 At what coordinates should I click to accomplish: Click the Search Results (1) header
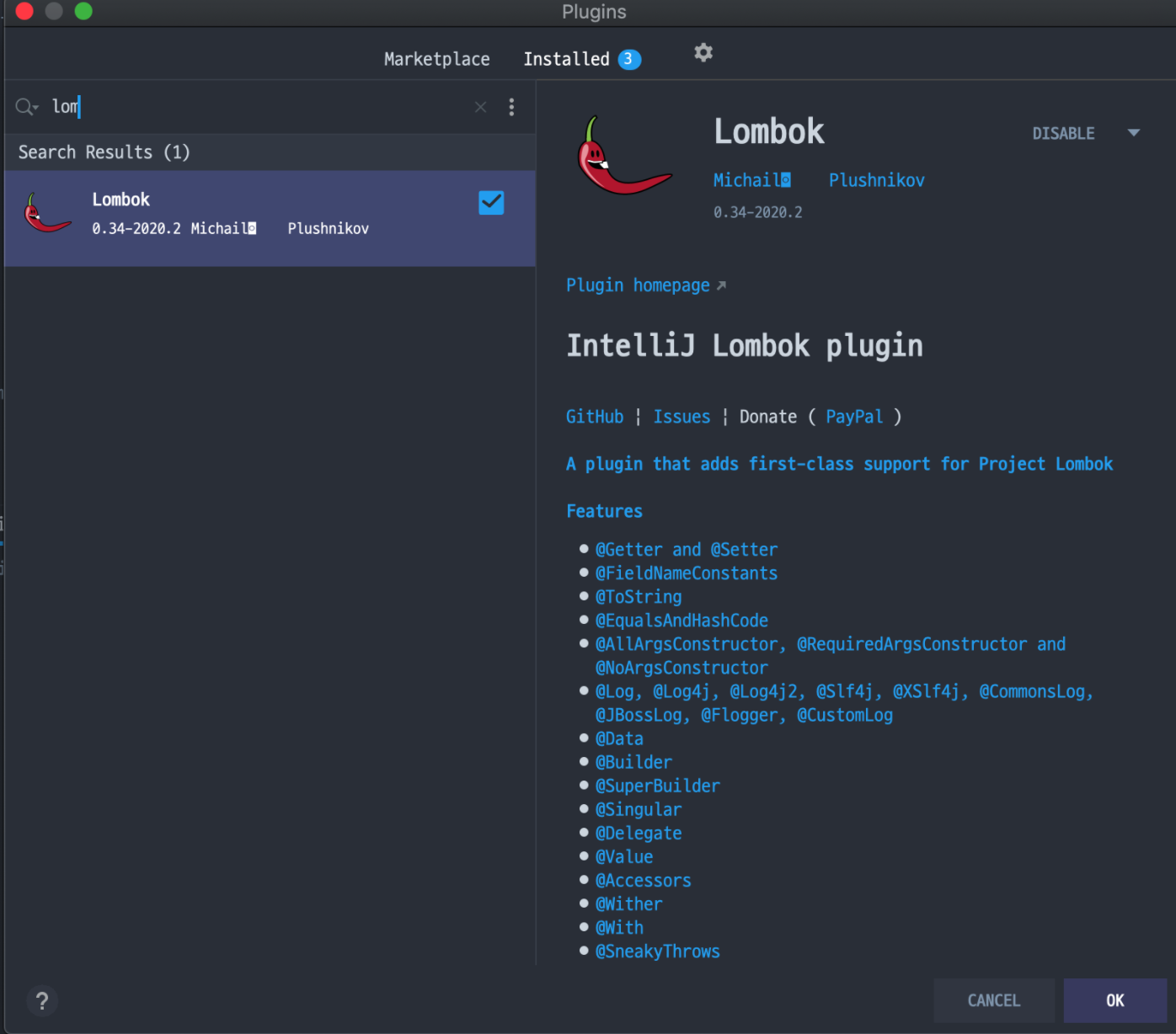tap(104, 152)
